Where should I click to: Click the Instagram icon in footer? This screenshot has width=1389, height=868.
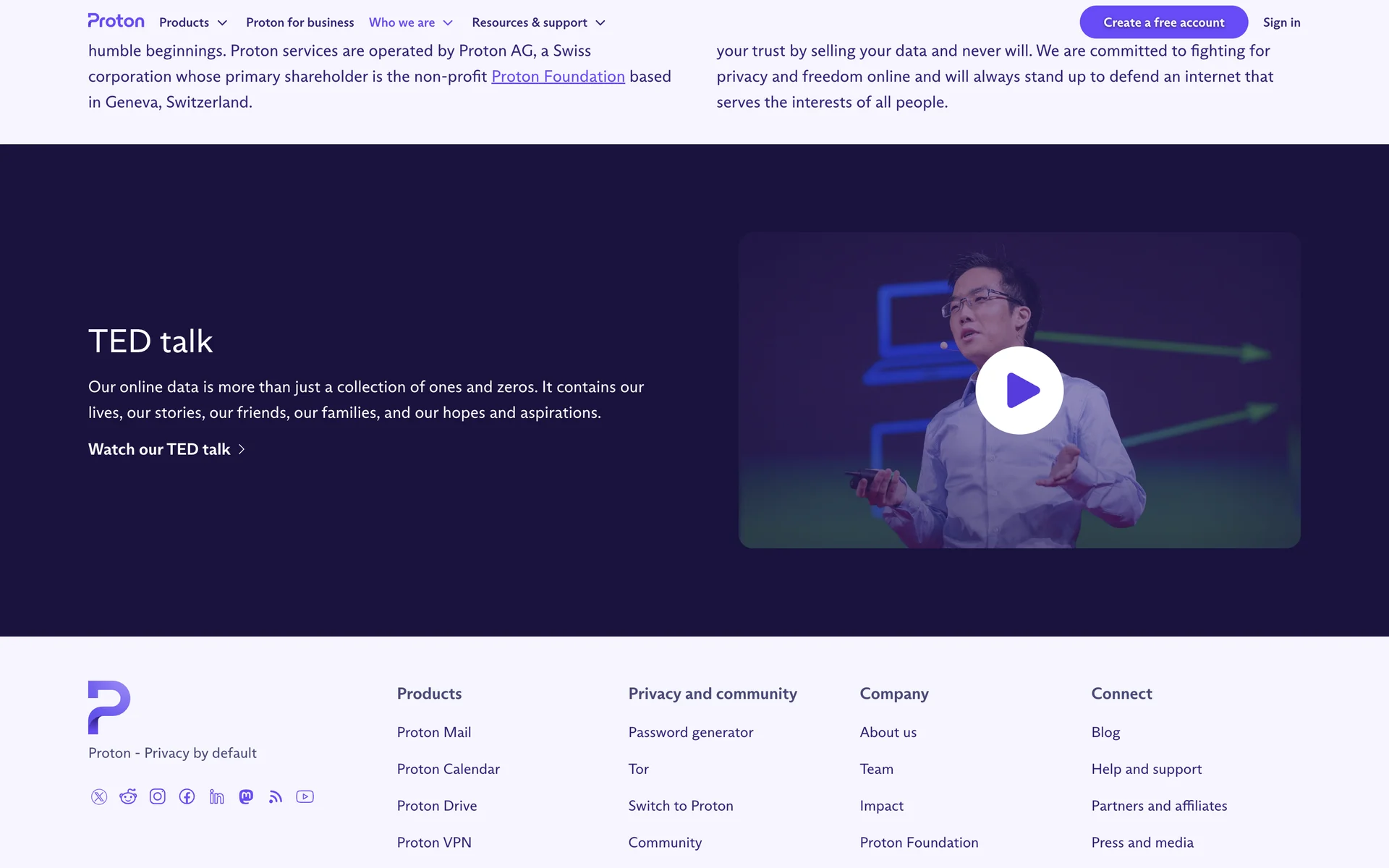(158, 796)
